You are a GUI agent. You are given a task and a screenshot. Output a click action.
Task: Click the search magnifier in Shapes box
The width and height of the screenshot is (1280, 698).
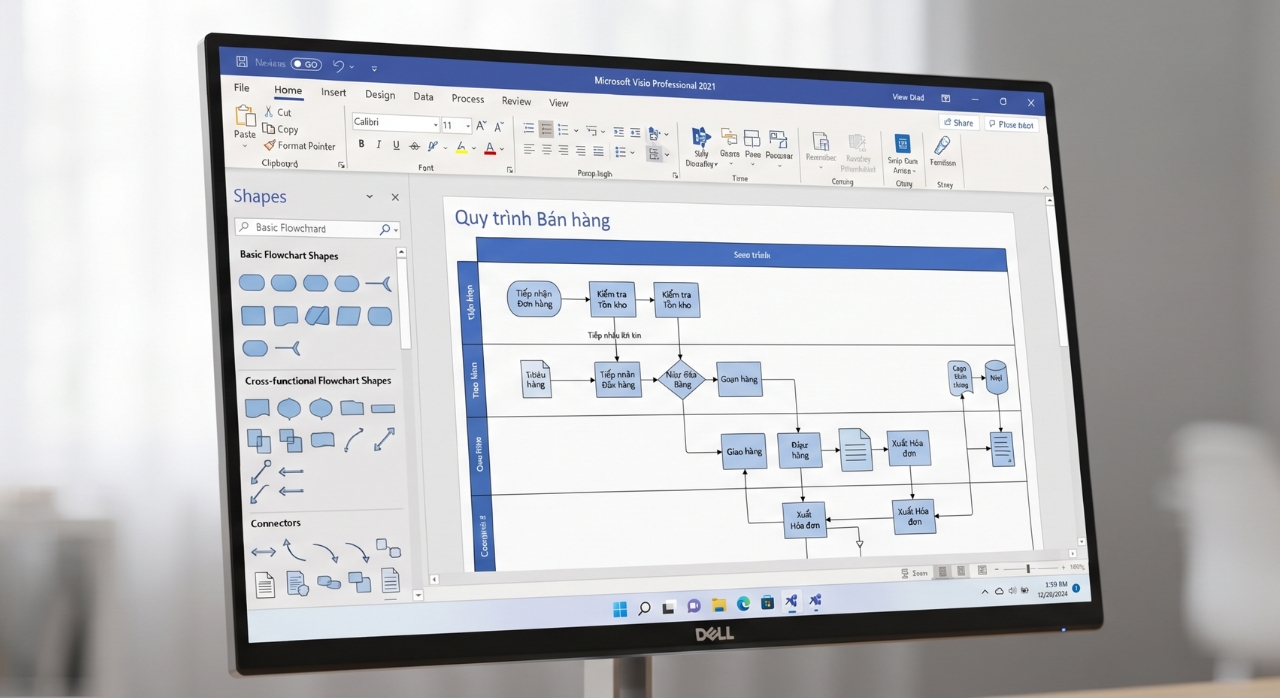tap(385, 229)
